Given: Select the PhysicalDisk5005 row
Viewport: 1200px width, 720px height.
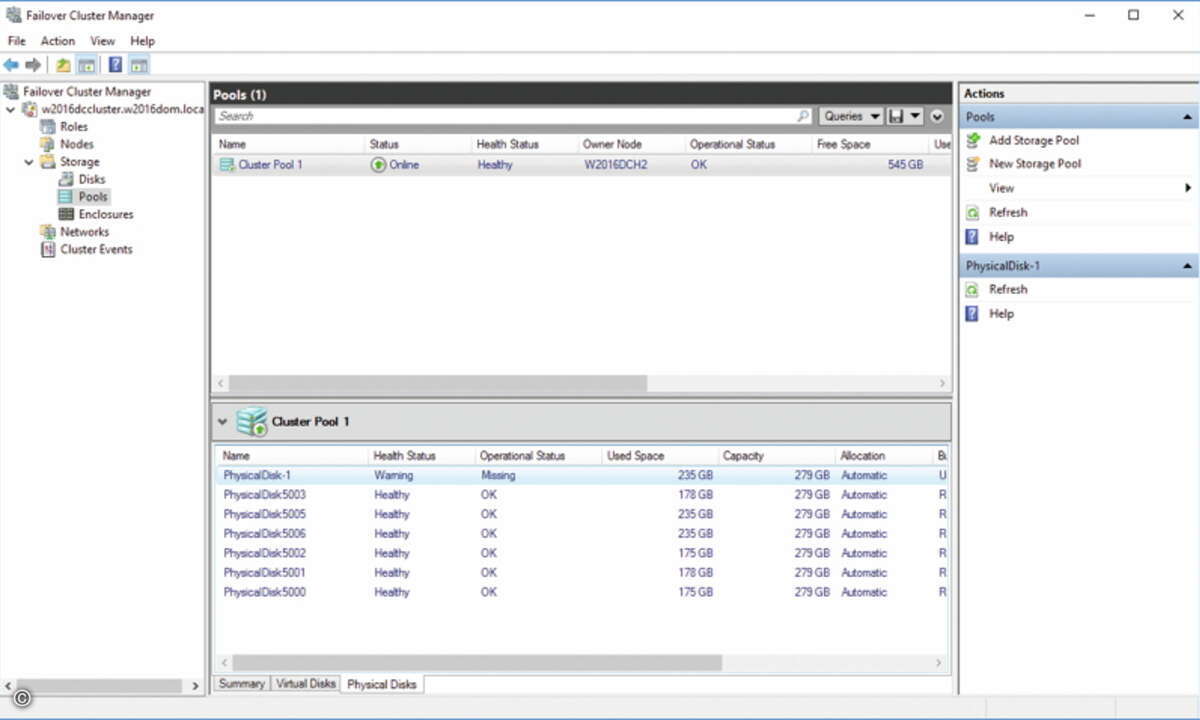Looking at the screenshot, I should point(581,514).
